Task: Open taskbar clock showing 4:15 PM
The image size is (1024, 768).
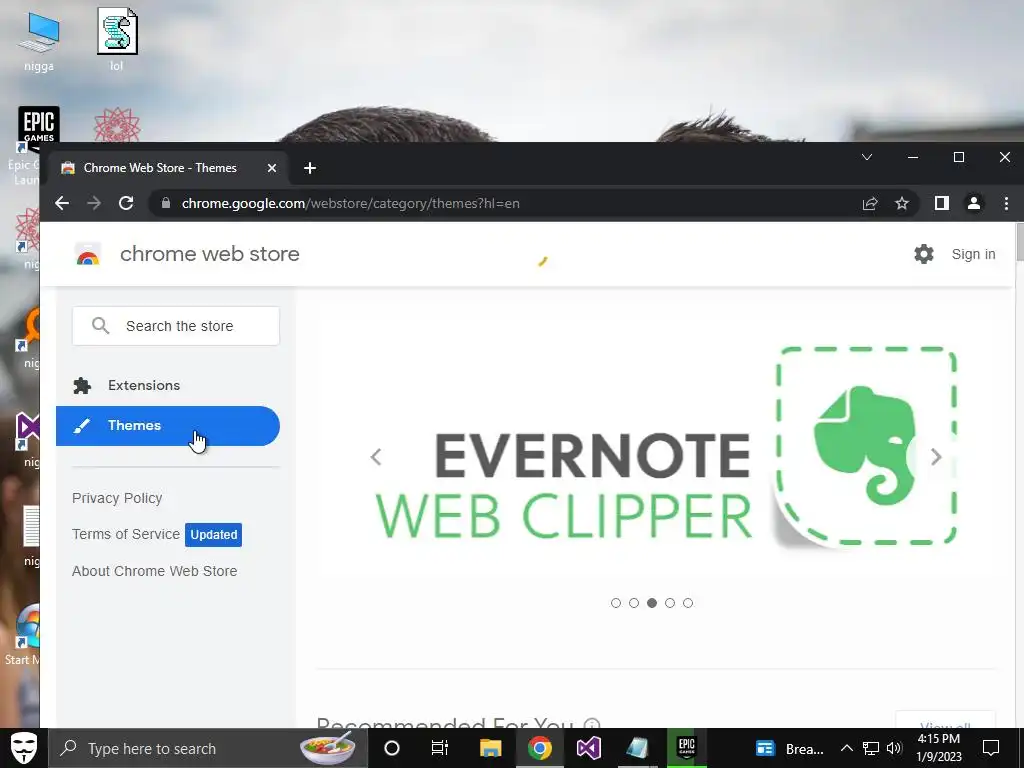Action: tap(939, 748)
